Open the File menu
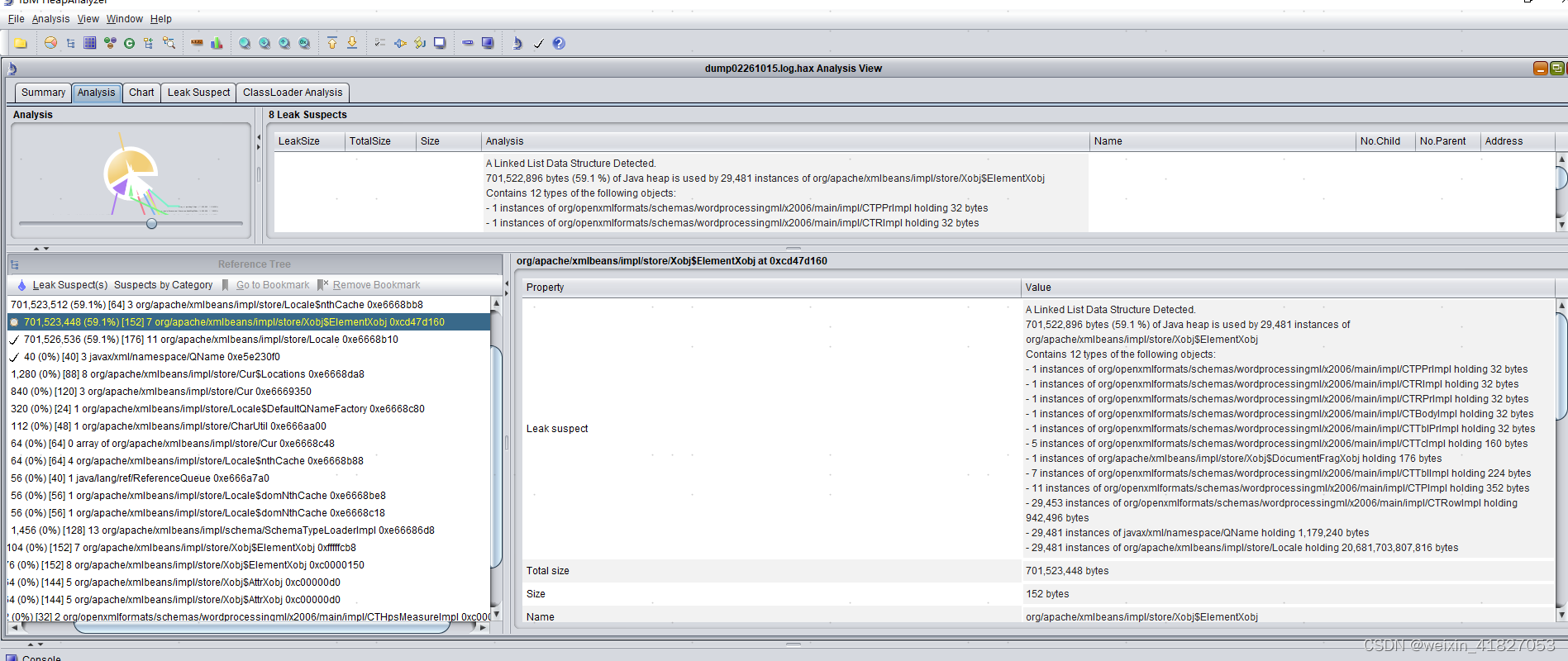The image size is (1568, 661). pyautogui.click(x=16, y=19)
